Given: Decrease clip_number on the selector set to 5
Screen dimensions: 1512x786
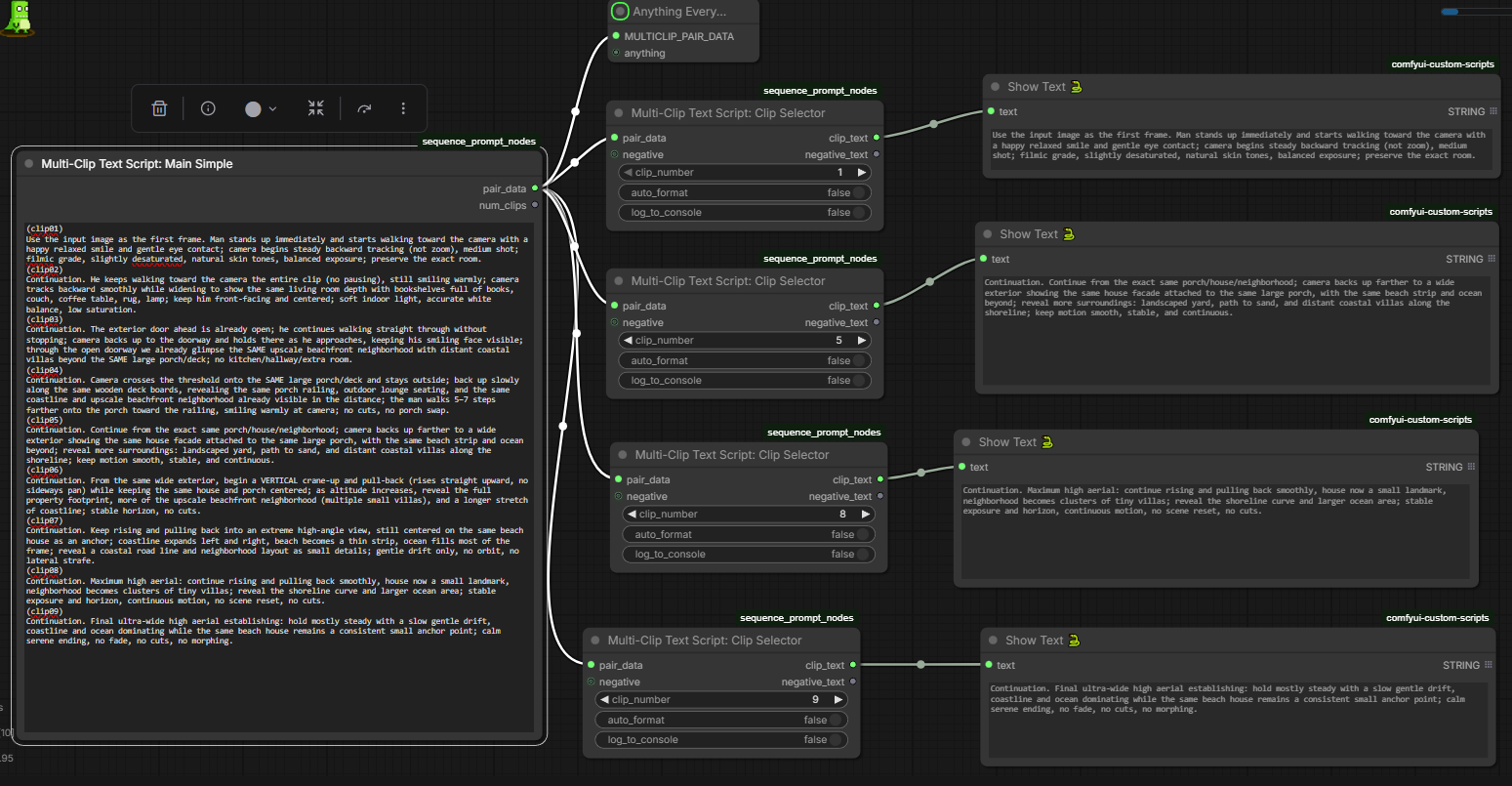Looking at the screenshot, I should coord(628,341).
